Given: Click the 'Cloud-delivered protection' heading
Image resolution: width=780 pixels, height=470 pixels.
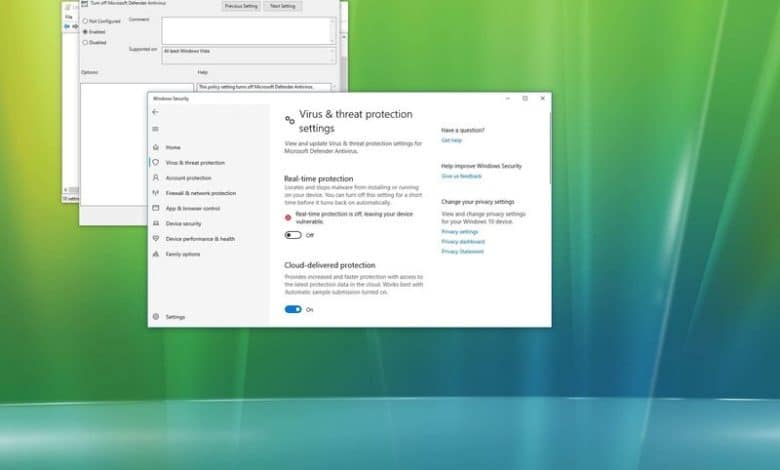Looking at the screenshot, I should [330, 265].
